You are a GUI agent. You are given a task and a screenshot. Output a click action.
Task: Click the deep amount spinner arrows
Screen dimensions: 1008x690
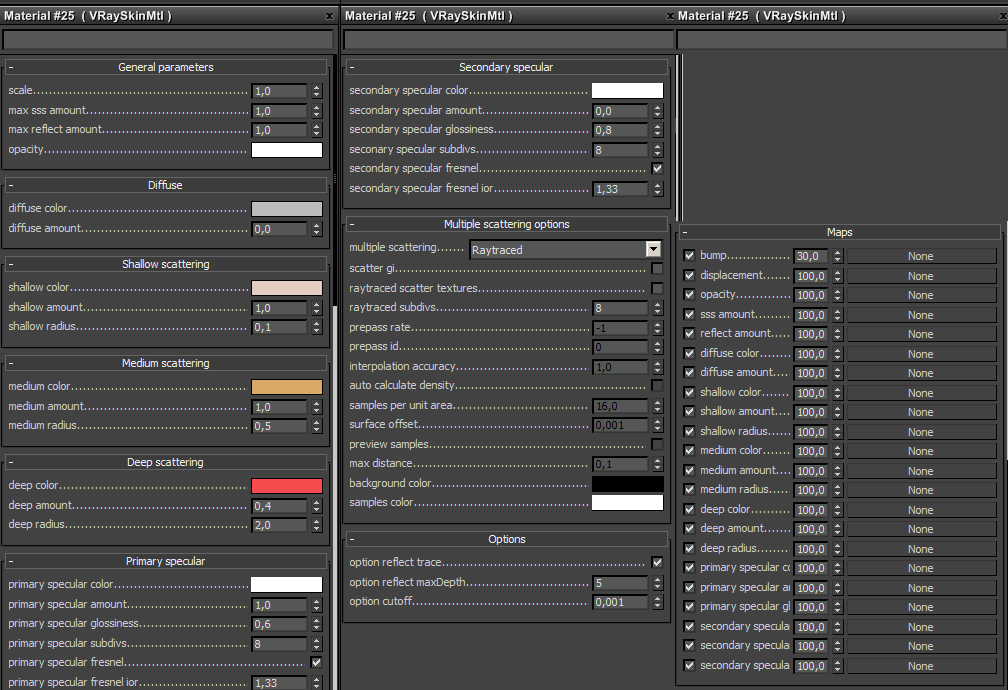(316, 506)
